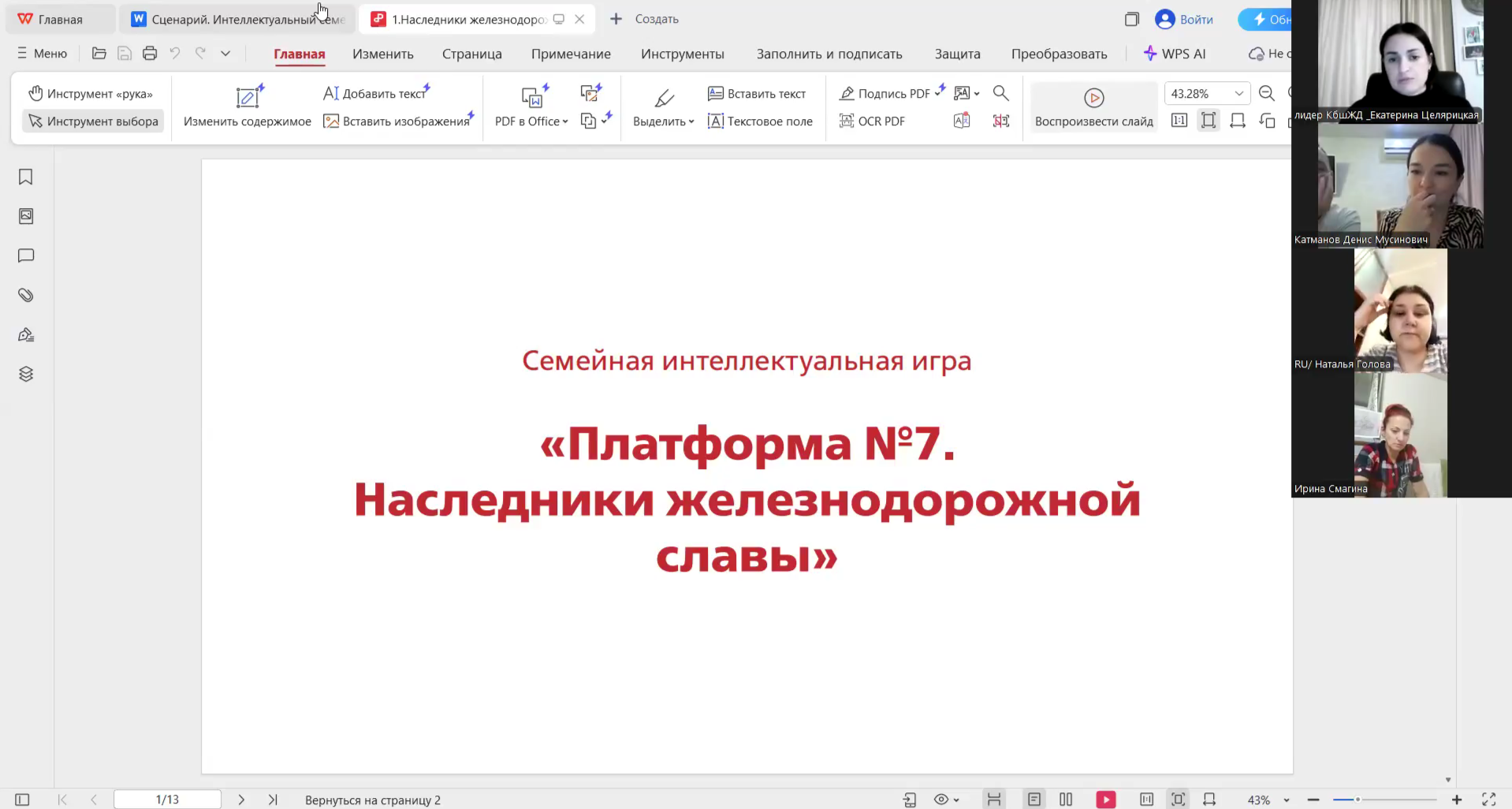This screenshot has height=809, width=1512.
Task: Open the bookmarks panel in left sidebar
Action: [x=26, y=177]
